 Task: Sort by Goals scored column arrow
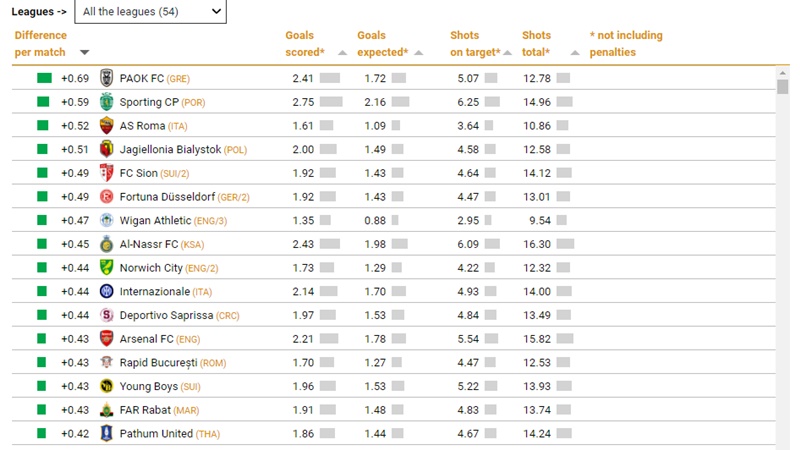coord(342,53)
